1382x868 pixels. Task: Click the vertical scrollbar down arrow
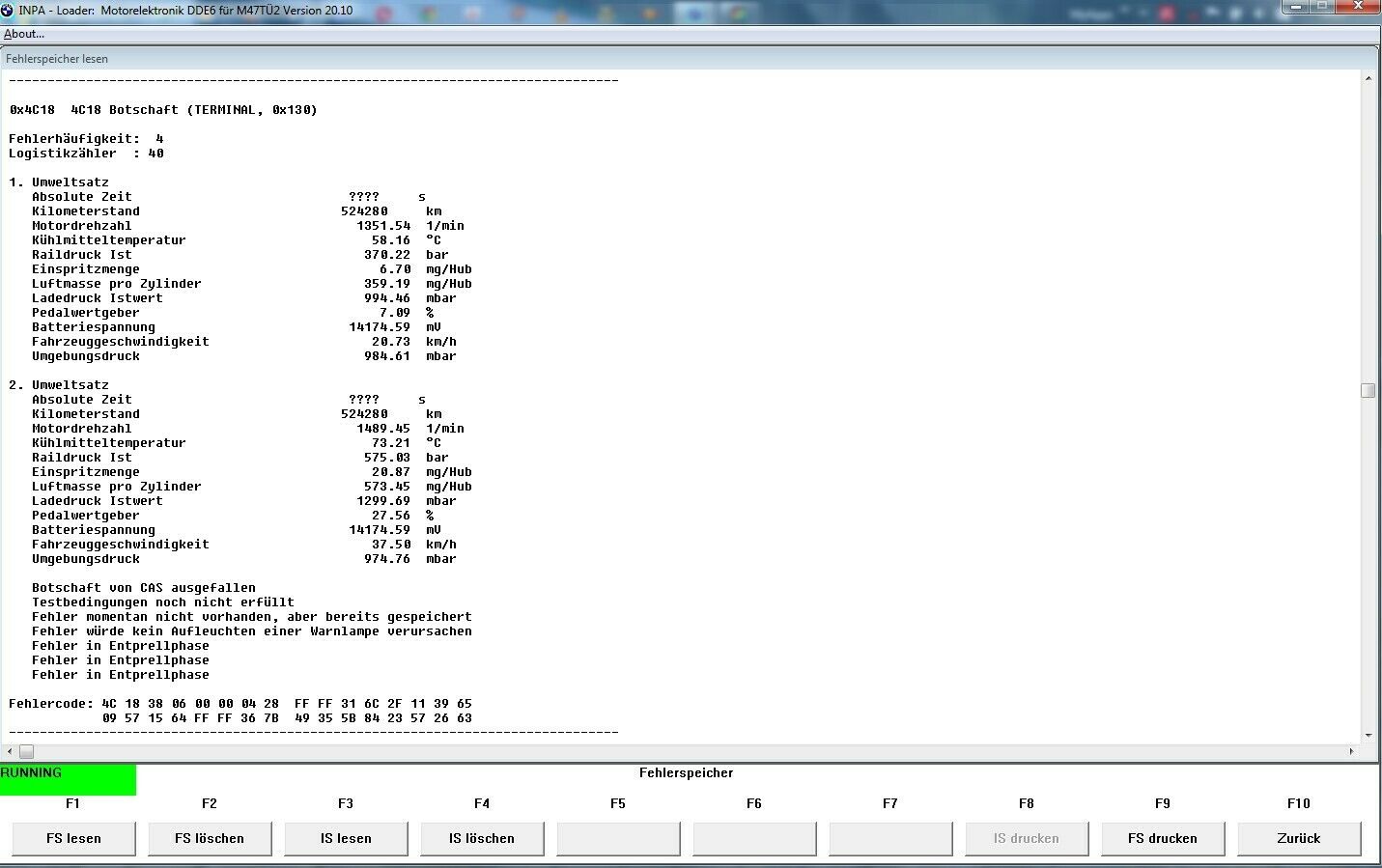pos(1368,735)
